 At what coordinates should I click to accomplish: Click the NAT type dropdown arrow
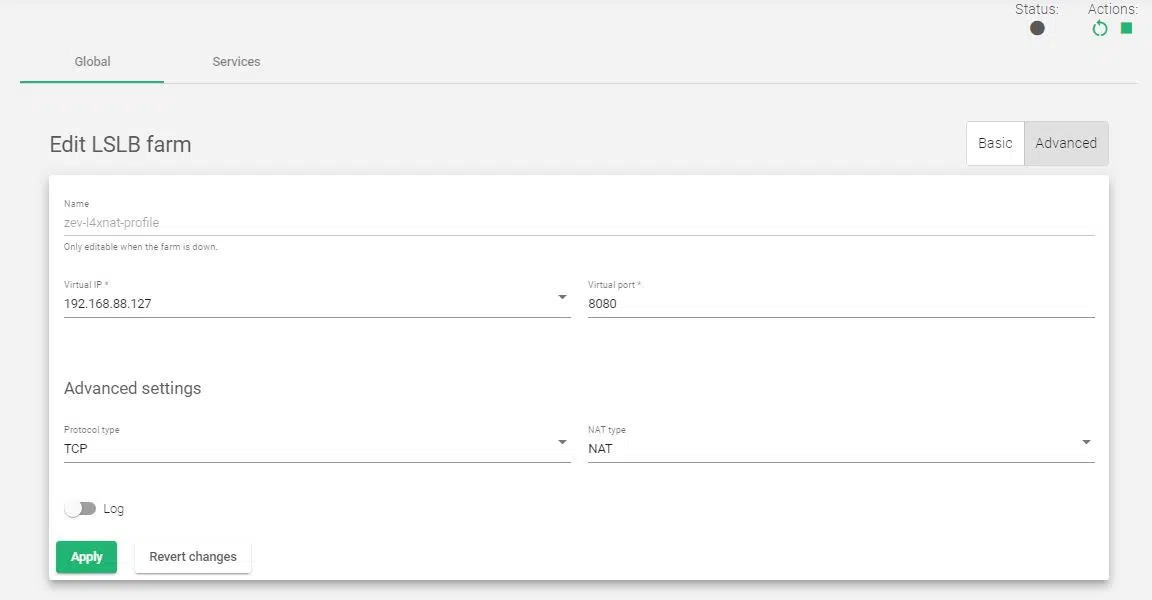pyautogui.click(x=1086, y=442)
